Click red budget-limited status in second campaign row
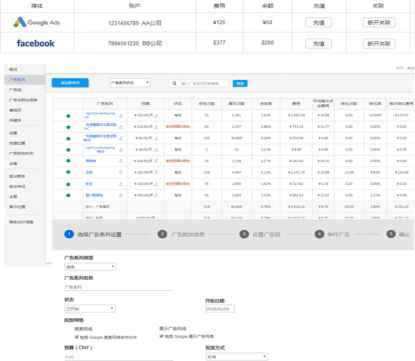This screenshot has height=361, width=415. coord(178,127)
